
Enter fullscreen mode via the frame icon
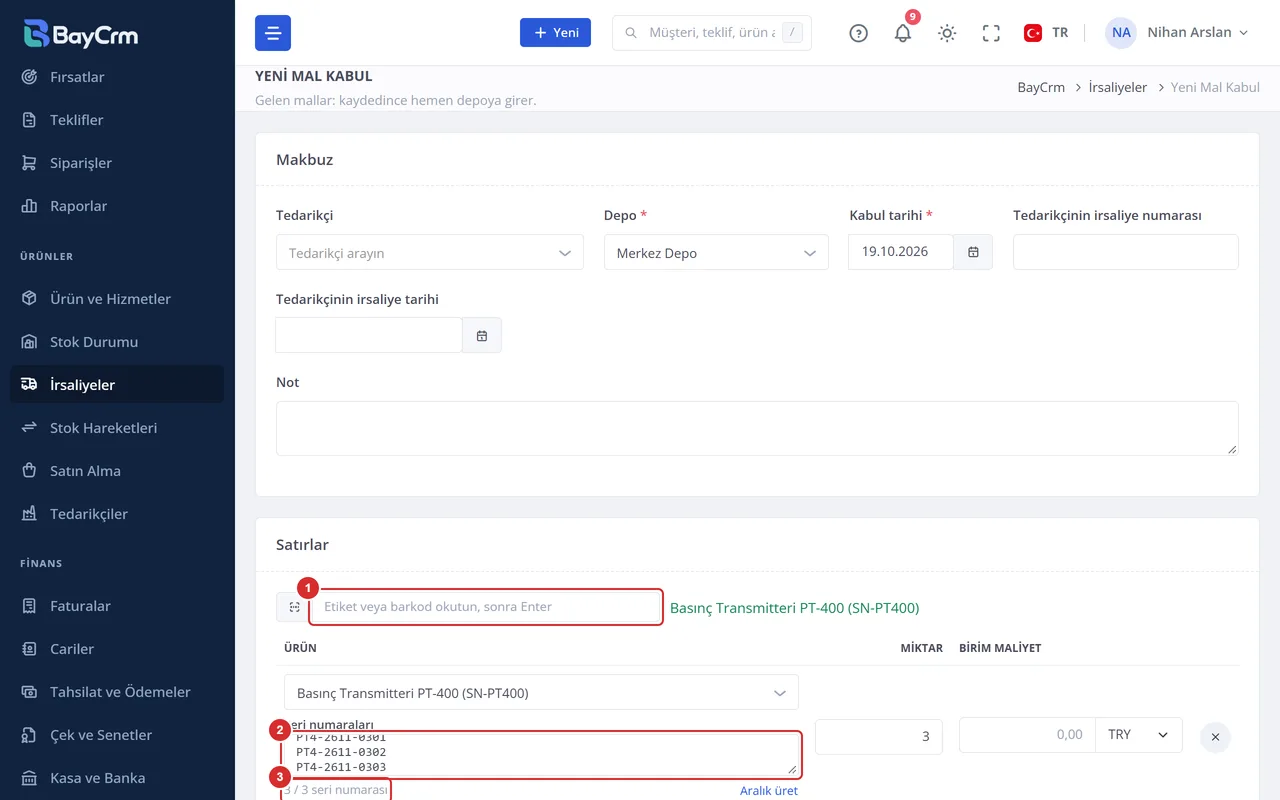(991, 33)
